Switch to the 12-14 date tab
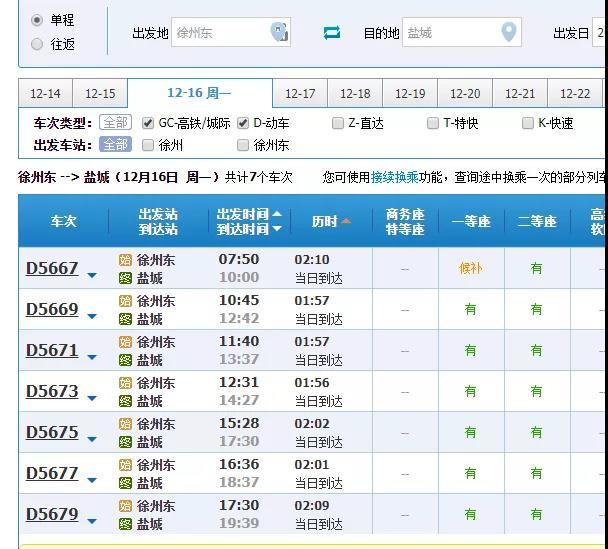Image resolution: width=608 pixels, height=549 pixels. [45, 93]
